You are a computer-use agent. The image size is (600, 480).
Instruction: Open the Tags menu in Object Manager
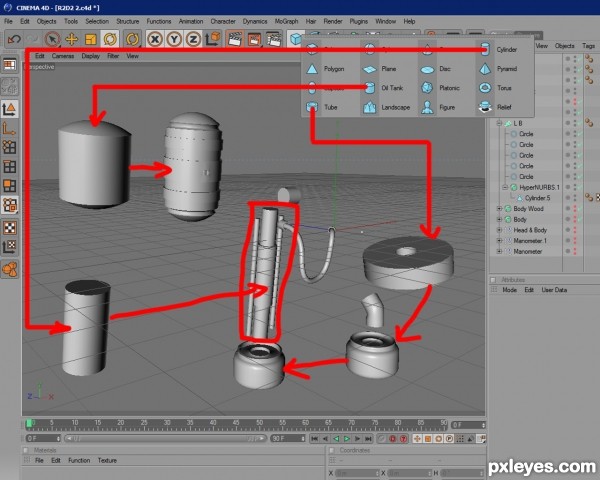tap(588, 46)
